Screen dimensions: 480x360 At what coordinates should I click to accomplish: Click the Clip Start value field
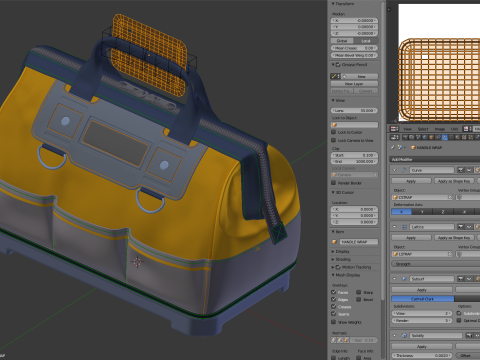tap(354, 155)
